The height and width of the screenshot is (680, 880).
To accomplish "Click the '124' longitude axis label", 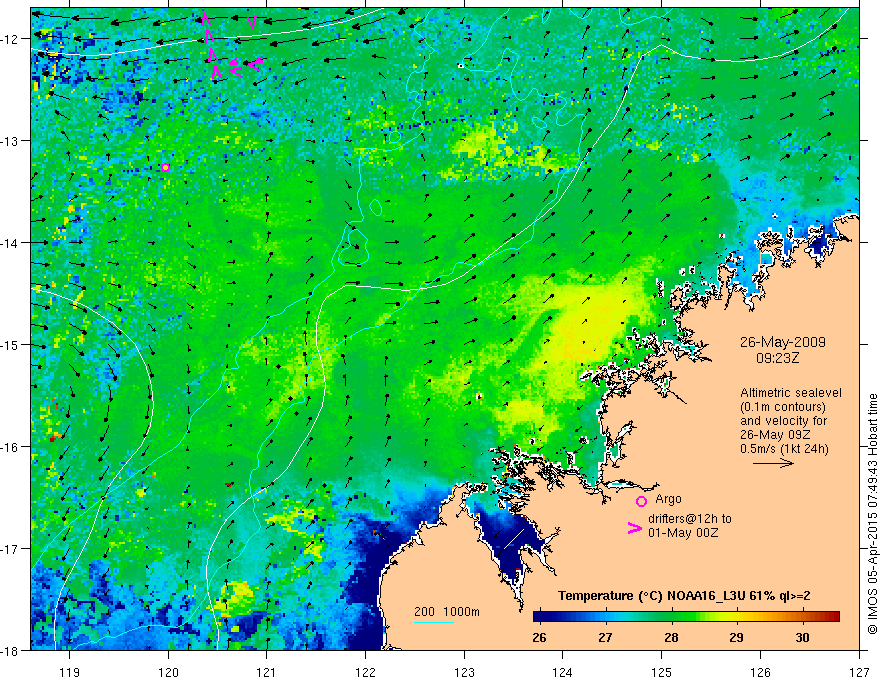I will click(563, 672).
